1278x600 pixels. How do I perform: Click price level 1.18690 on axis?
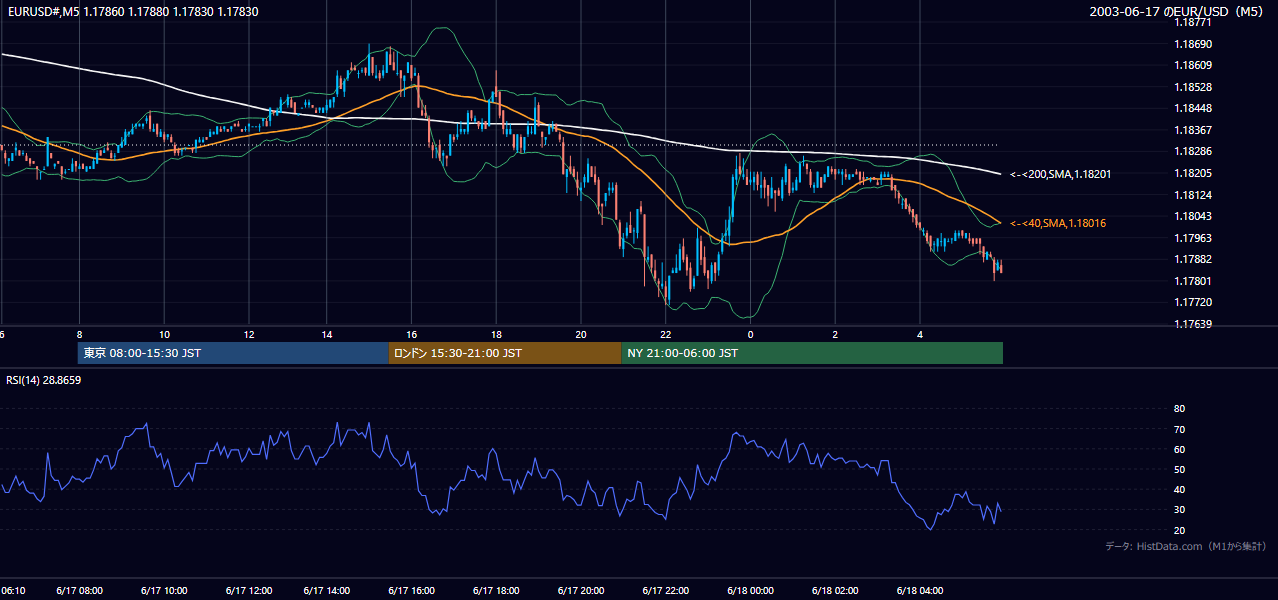[1194, 44]
